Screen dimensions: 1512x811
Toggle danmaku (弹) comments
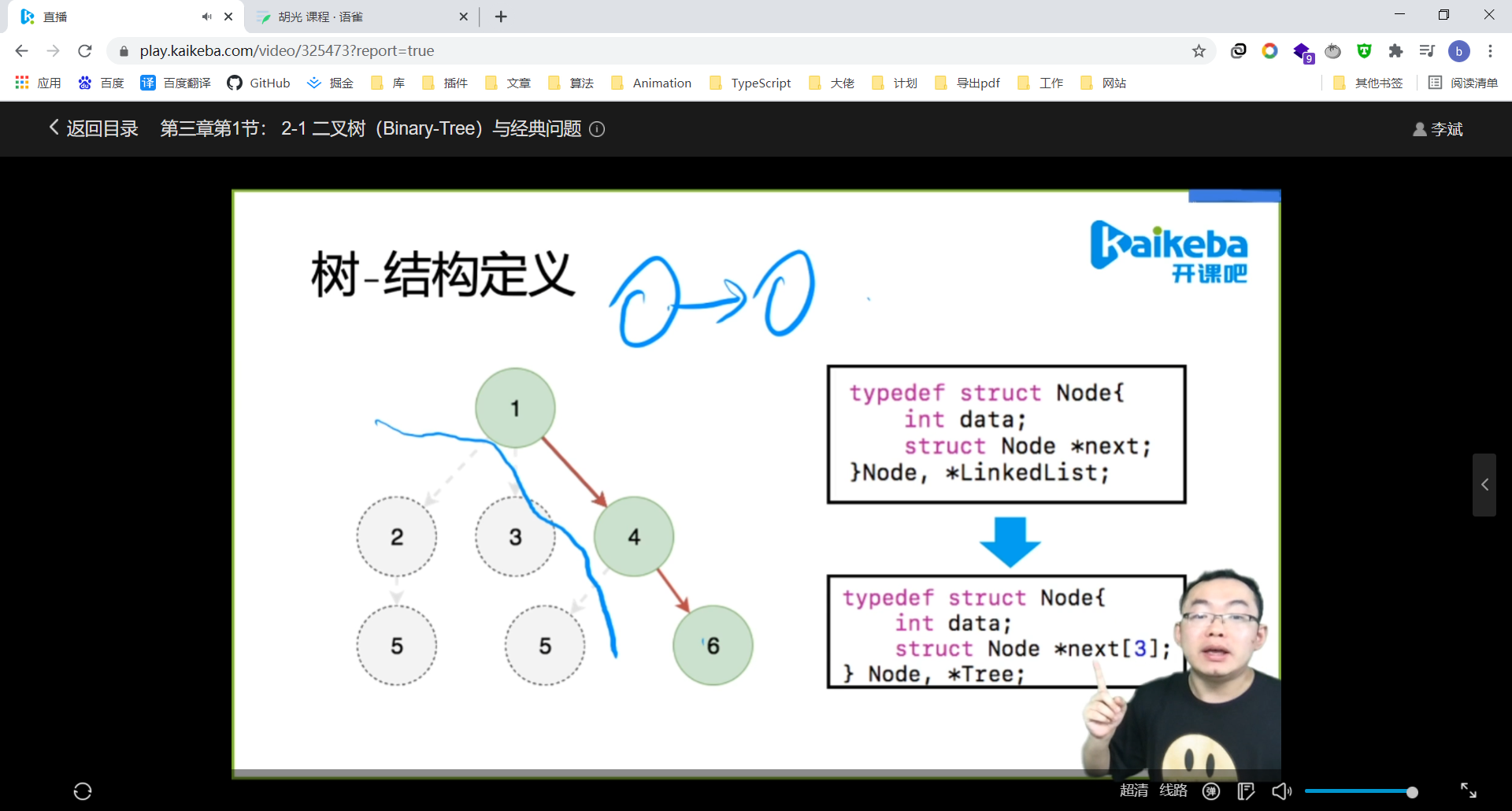pos(1211,791)
